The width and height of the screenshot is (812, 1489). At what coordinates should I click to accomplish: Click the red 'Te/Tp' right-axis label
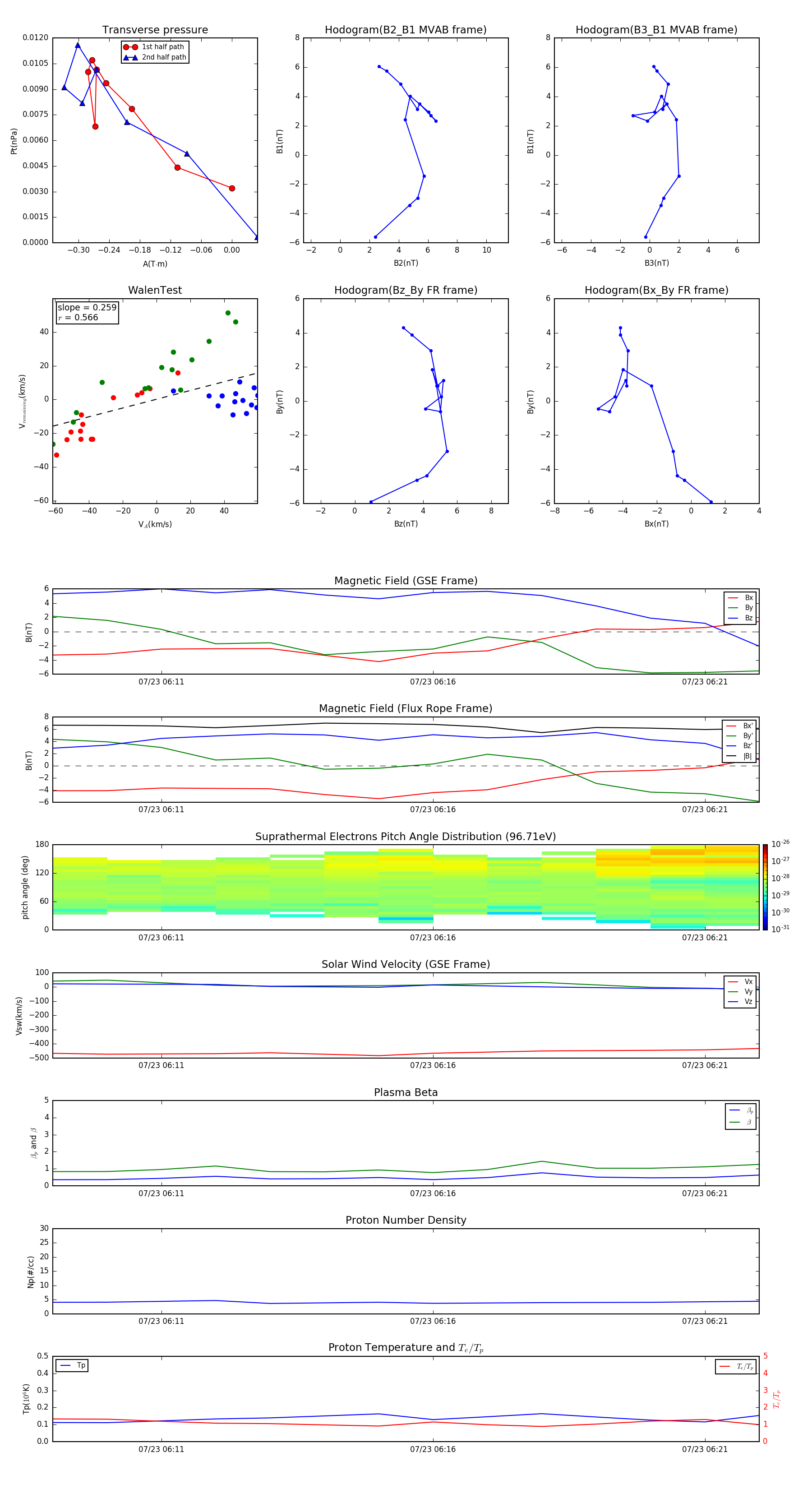[777, 1399]
